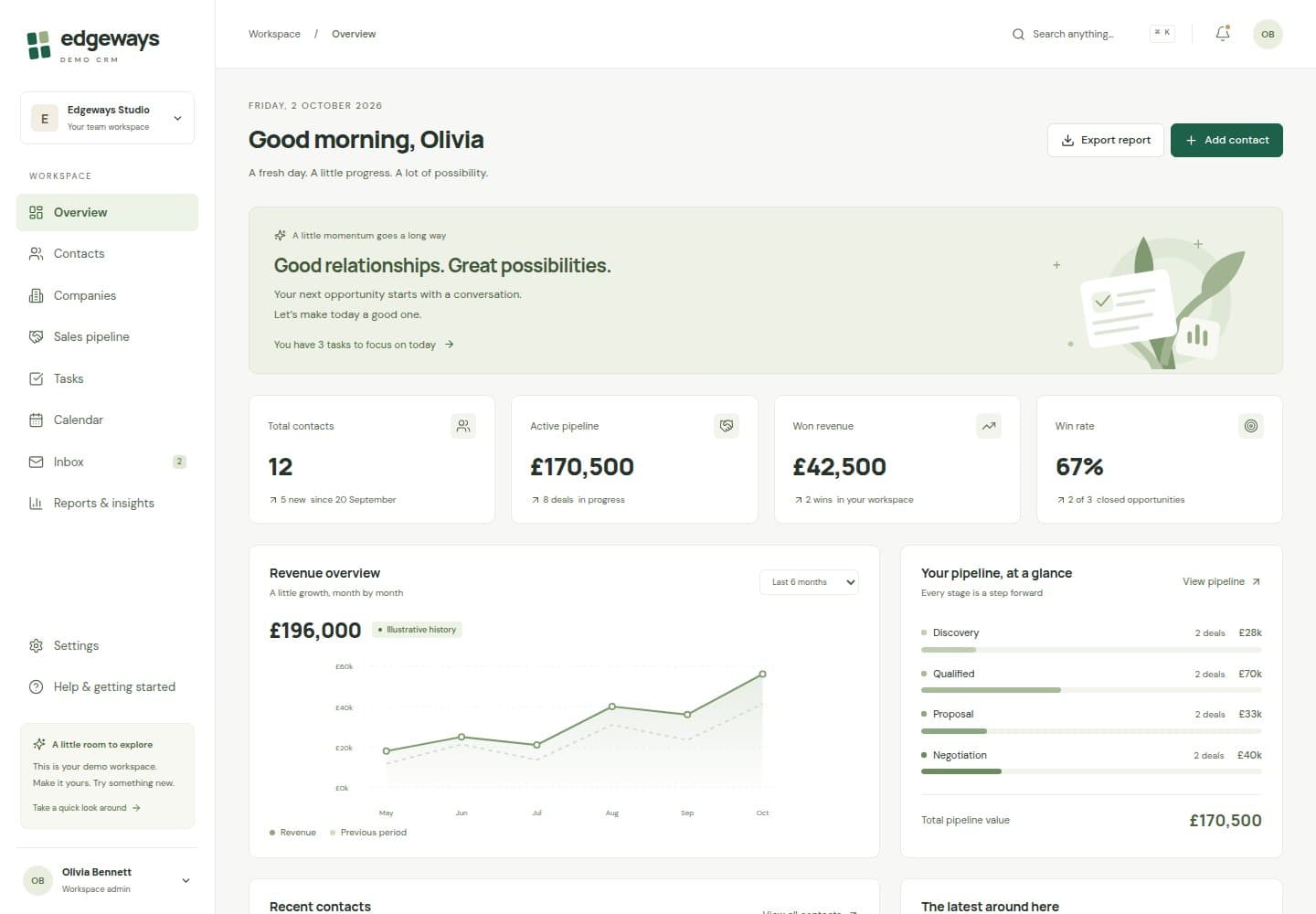Click the Help question mark icon
This screenshot has height=914, width=1316.
pyautogui.click(x=37, y=687)
